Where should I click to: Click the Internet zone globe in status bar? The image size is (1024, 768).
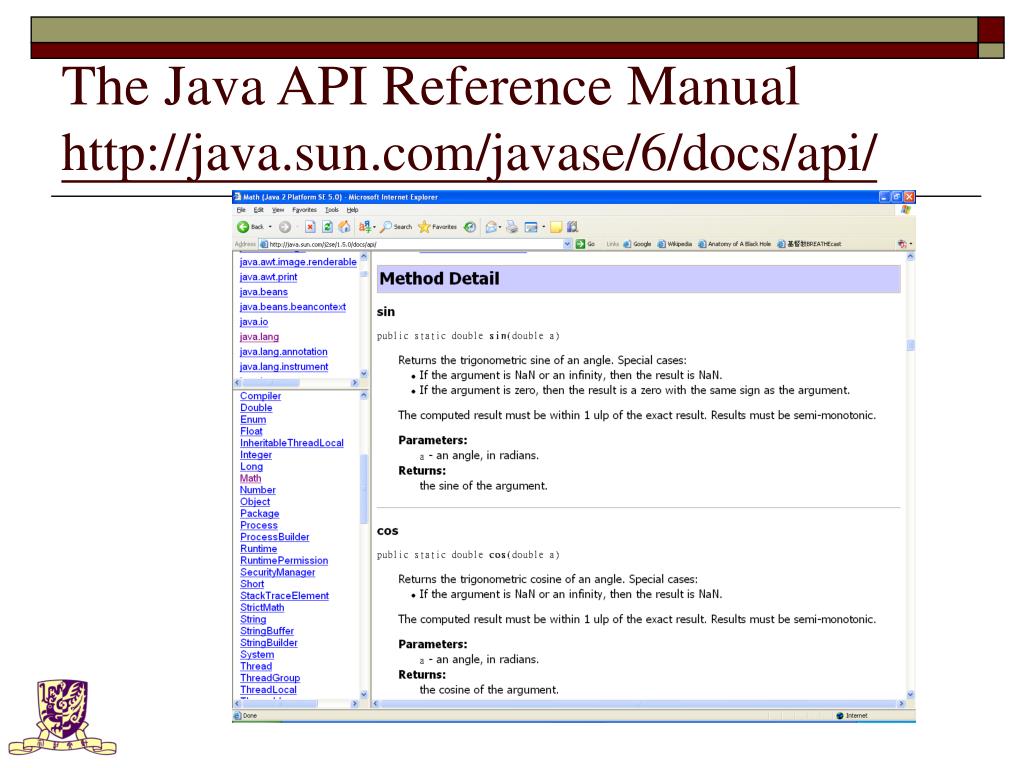click(x=840, y=716)
